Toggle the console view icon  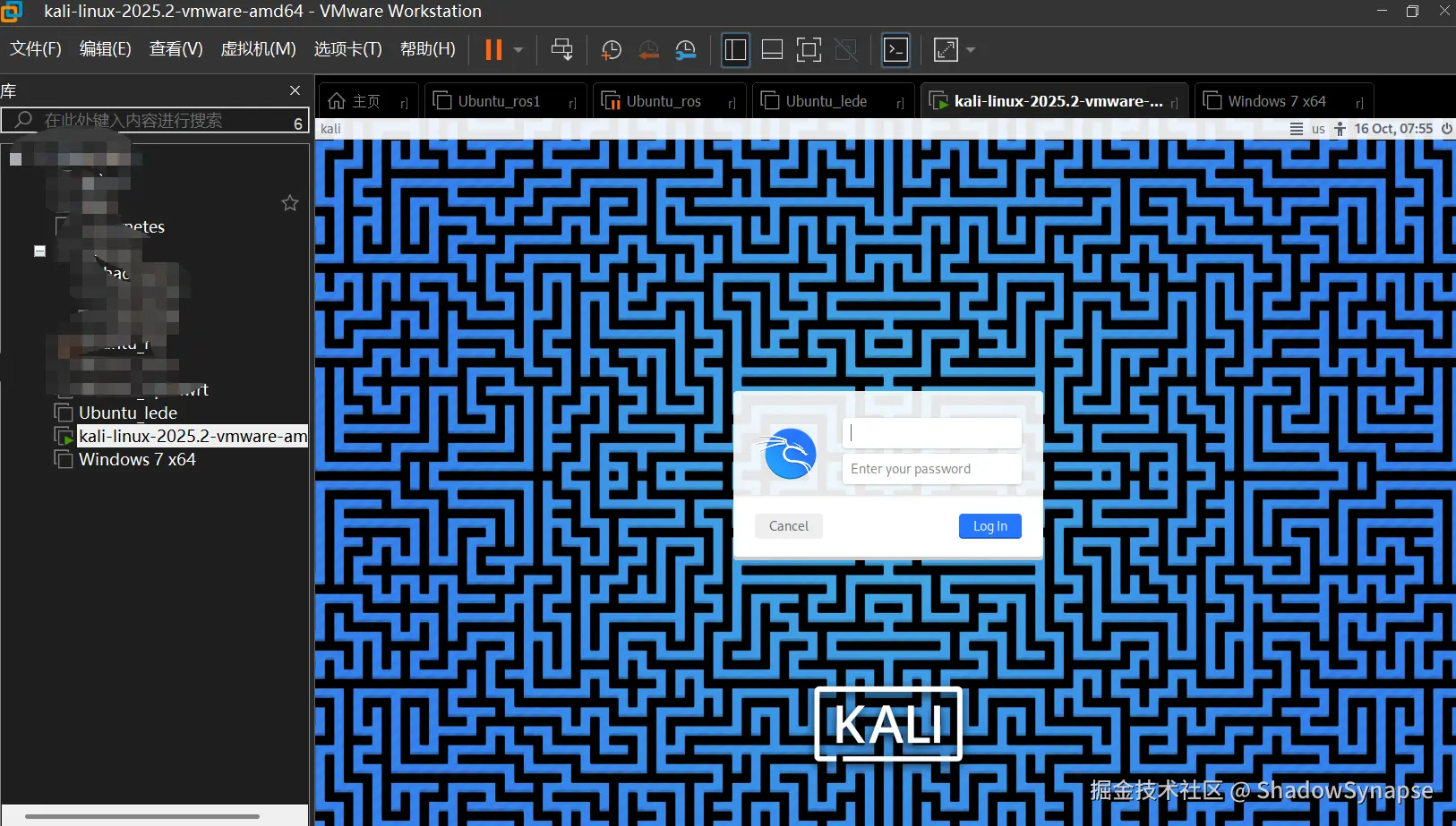pos(895,50)
